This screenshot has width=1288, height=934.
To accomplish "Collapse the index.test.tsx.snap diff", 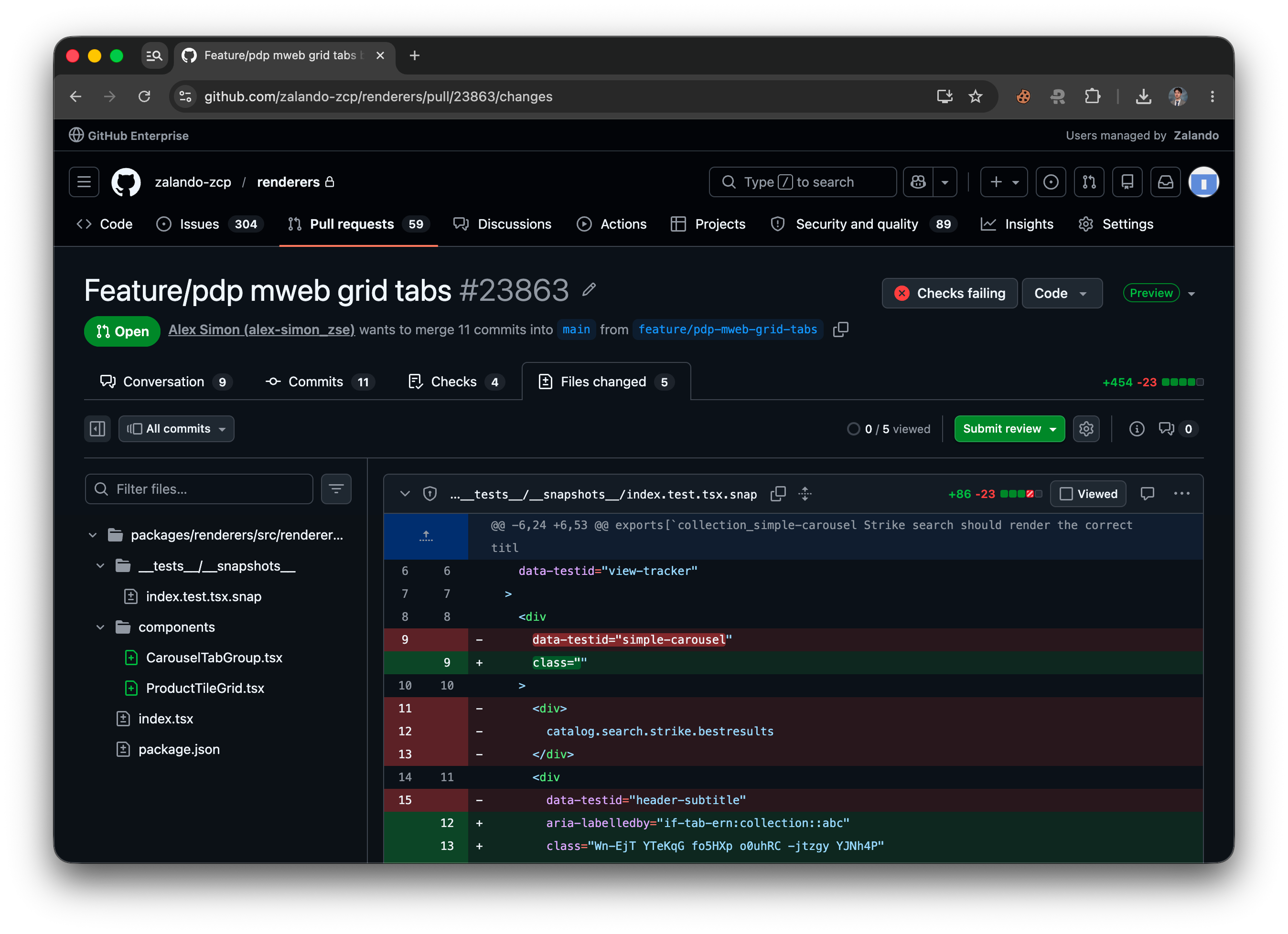I will pos(405,495).
